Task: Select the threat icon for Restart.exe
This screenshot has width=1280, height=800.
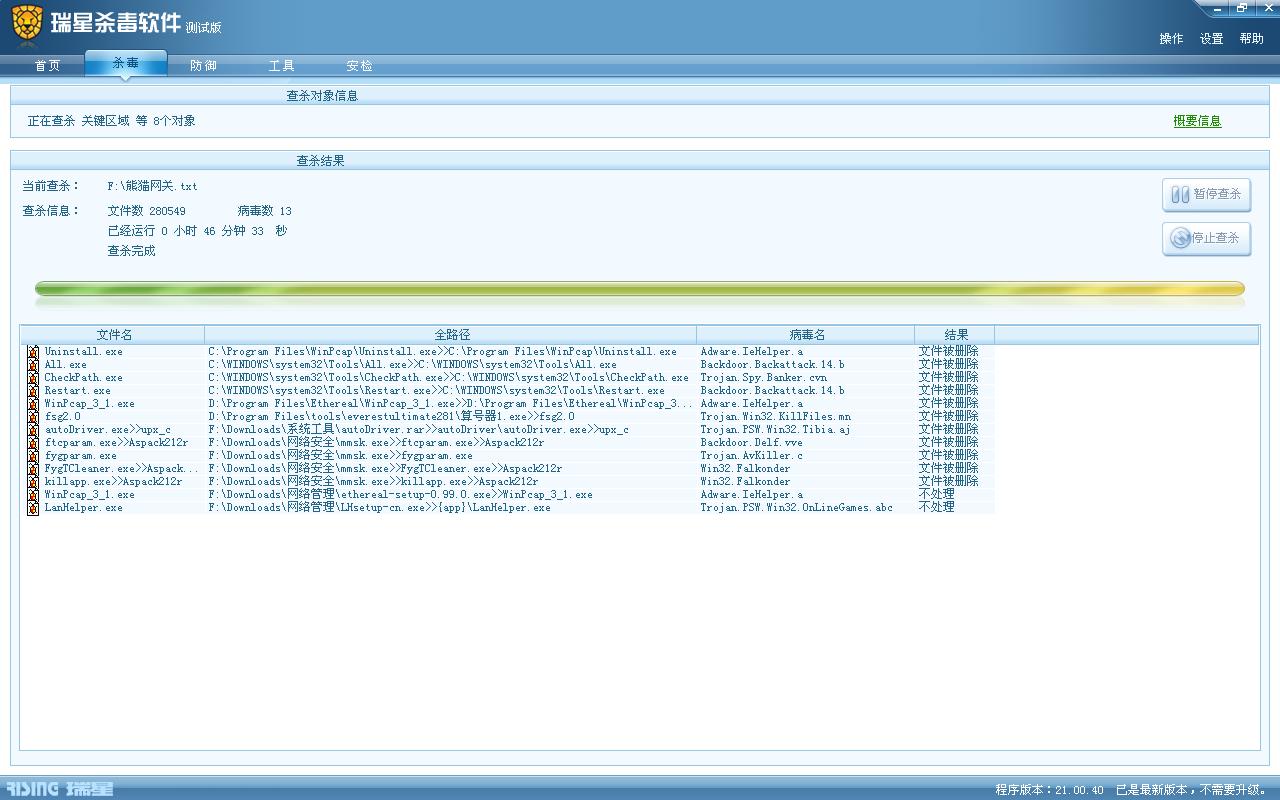Action: [x=33, y=391]
